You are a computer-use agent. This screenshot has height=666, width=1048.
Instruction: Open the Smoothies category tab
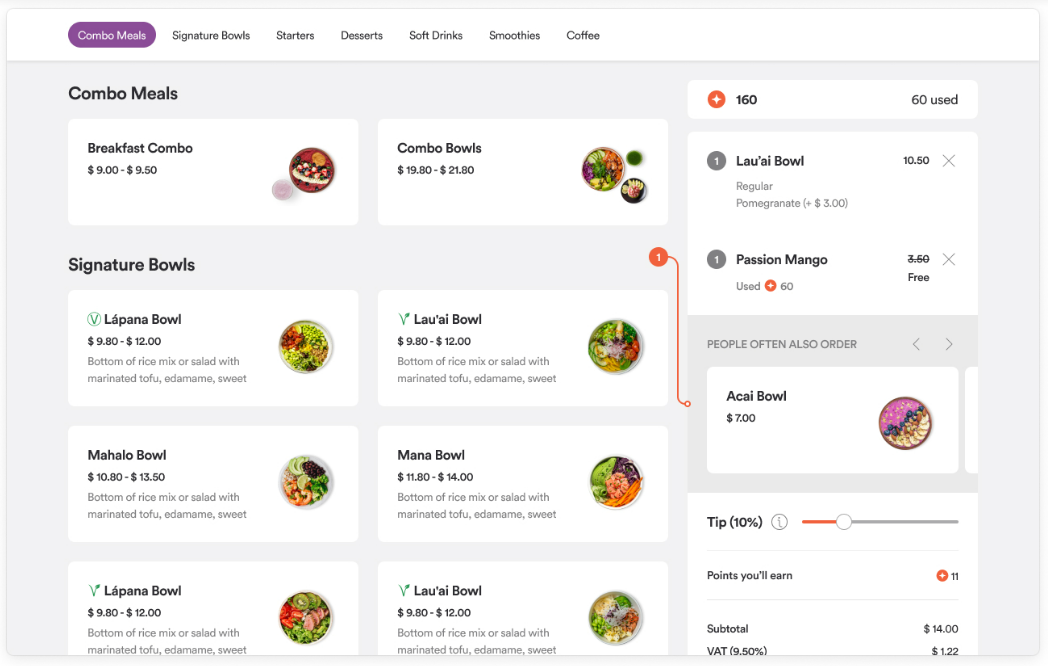tap(515, 35)
